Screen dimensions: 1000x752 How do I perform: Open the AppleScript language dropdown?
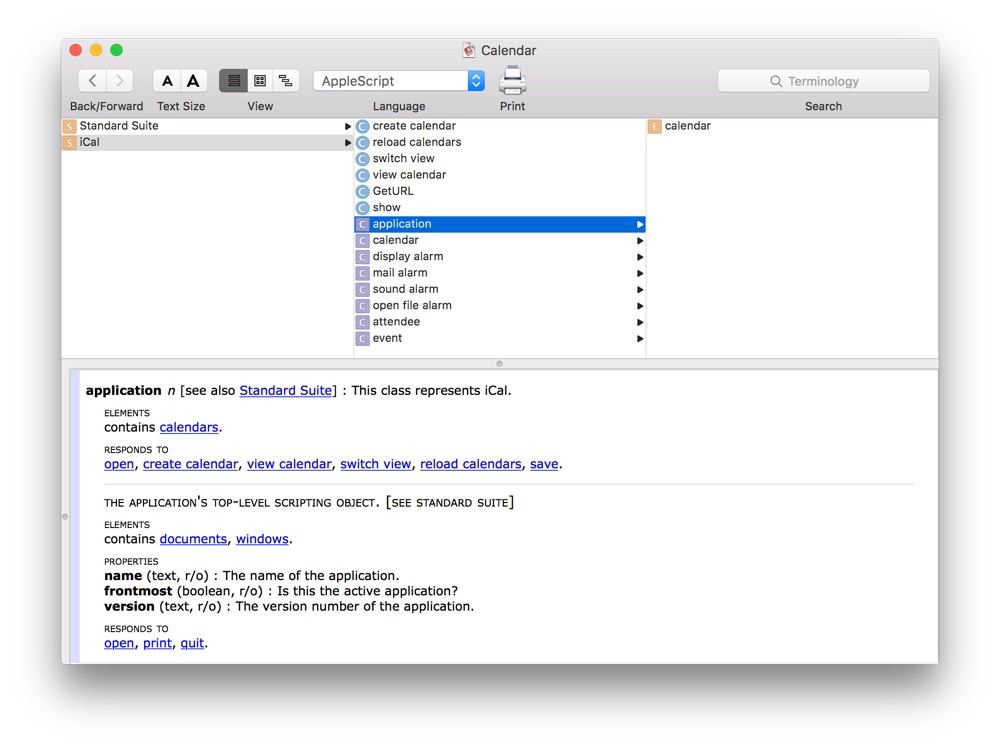click(x=399, y=81)
